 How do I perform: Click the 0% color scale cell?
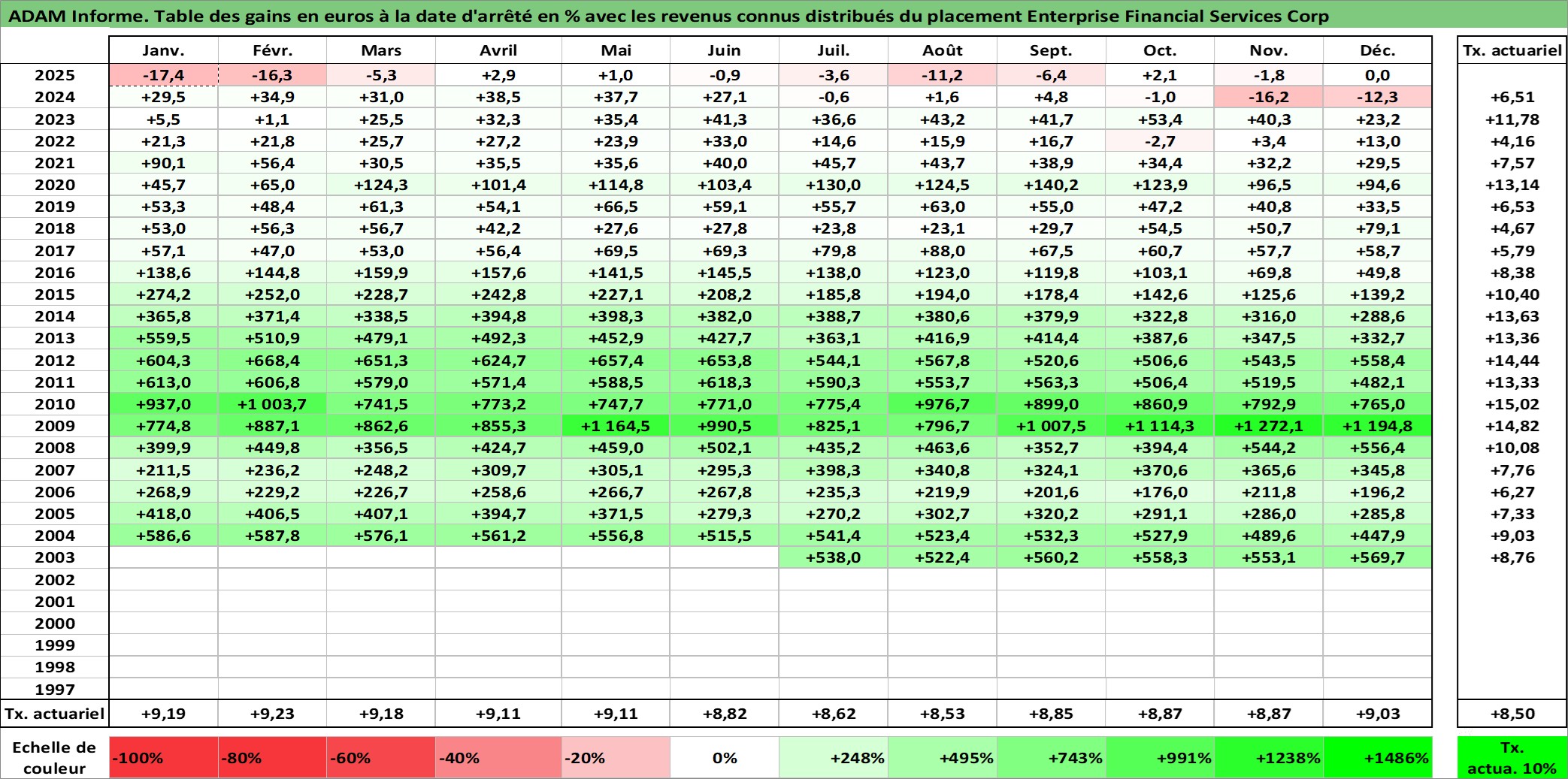point(725,757)
